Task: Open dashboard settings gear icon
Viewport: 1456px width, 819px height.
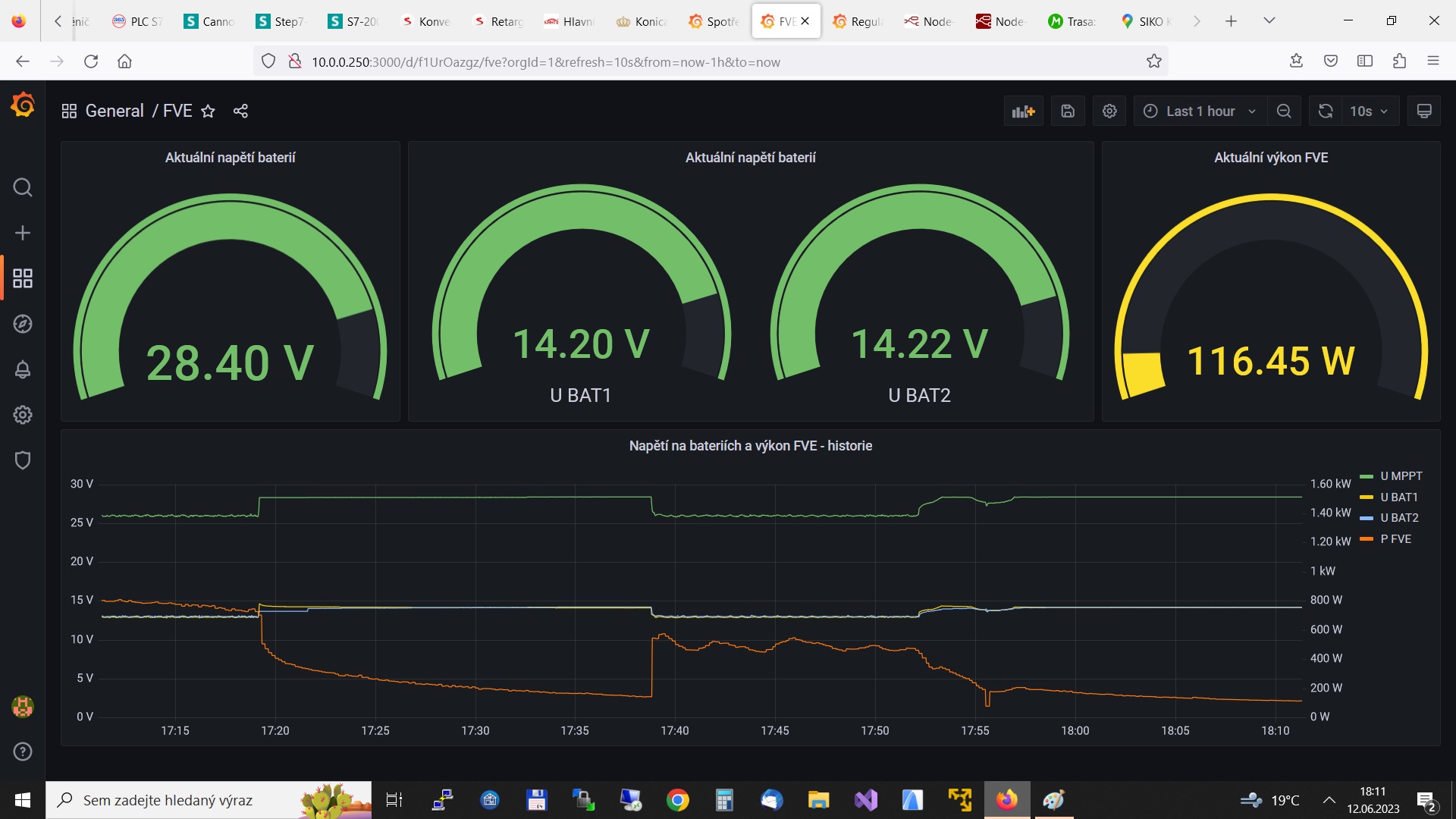Action: pos(1109,111)
